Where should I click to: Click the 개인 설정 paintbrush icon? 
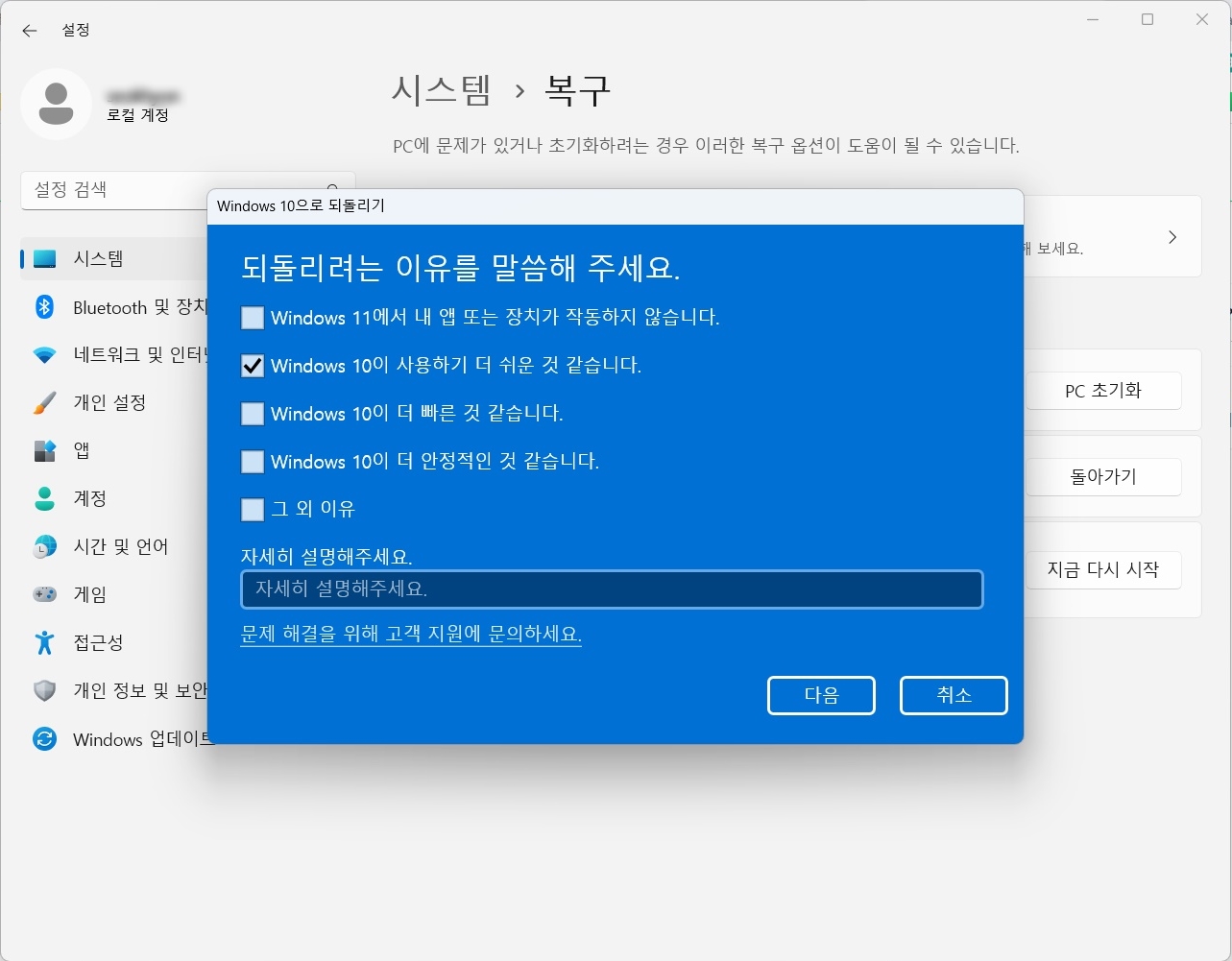coord(44,403)
